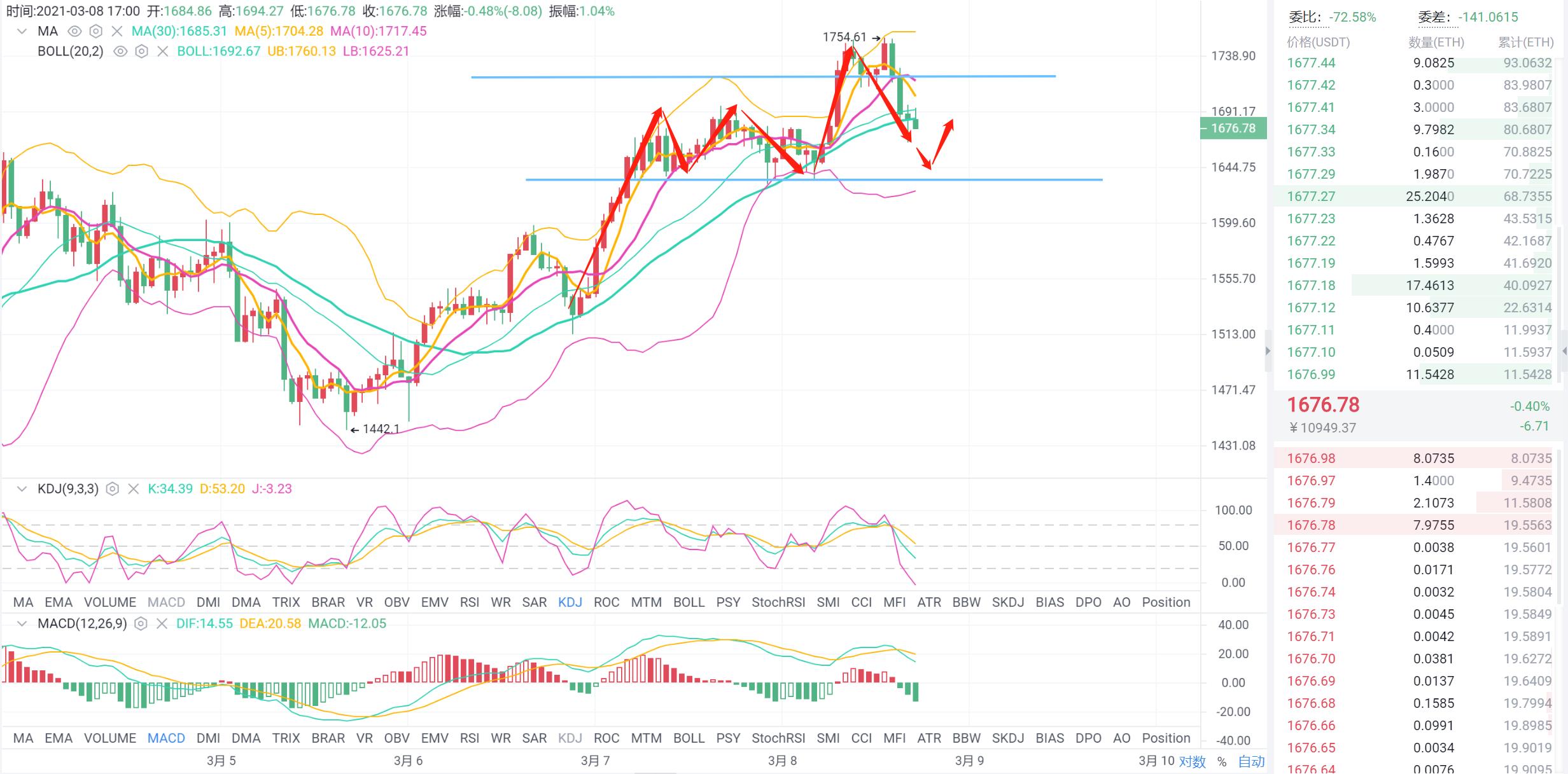
Task: Open MA indicator settings hexagon icon
Action: pos(96,31)
